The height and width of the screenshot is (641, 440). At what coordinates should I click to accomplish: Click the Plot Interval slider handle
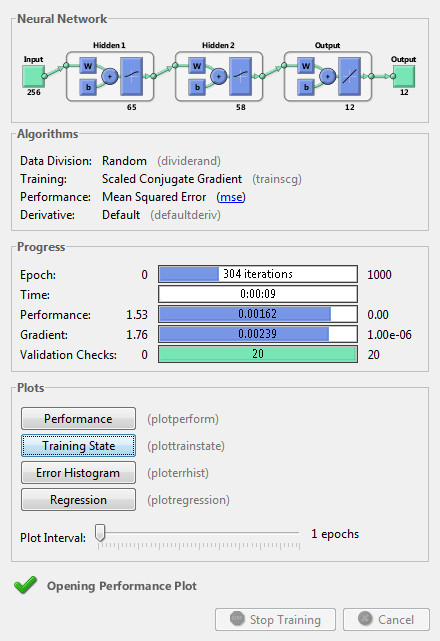[x=100, y=533]
